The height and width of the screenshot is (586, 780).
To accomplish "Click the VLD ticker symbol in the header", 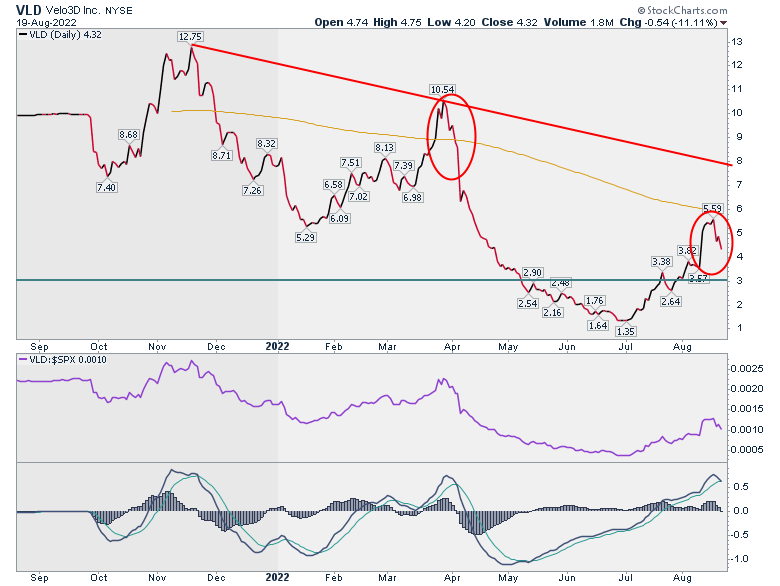I will [29, 9].
